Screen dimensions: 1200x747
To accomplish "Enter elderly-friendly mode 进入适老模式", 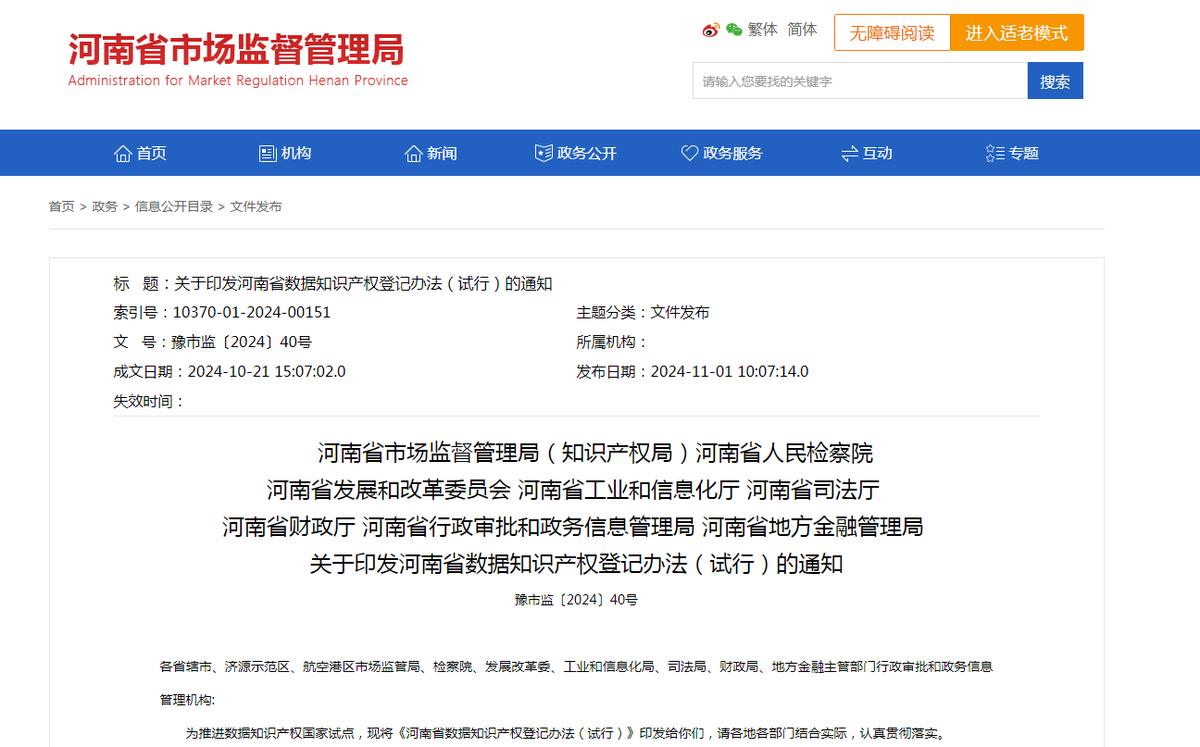I will pos(1016,33).
